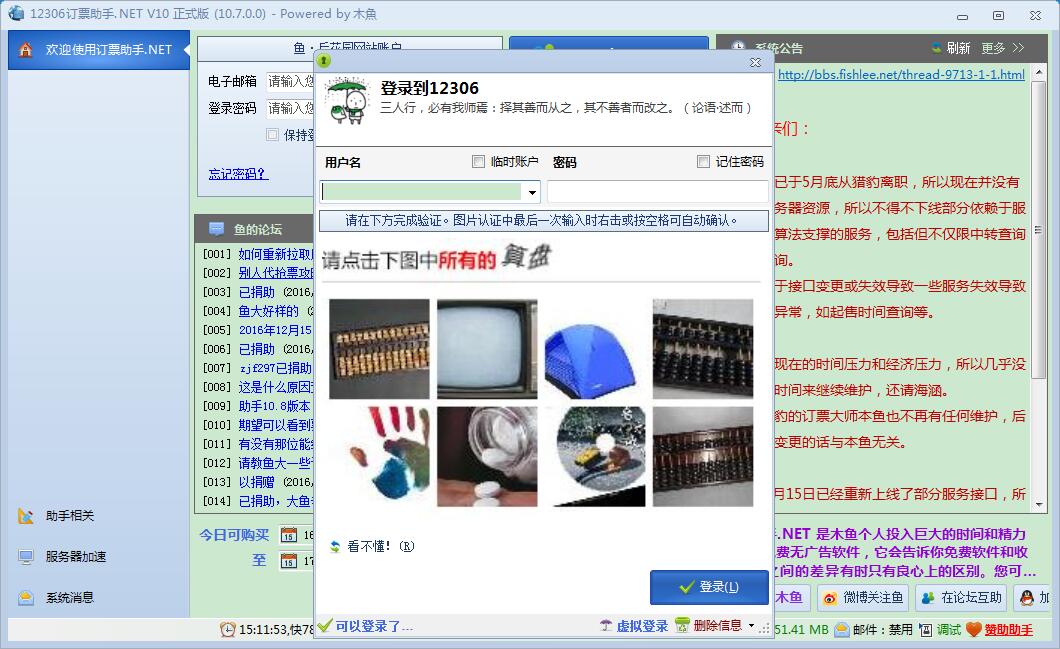Viewport: 1060px width, 649px height.
Task: Select the first abacus captcha image
Action: pyautogui.click(x=379, y=349)
